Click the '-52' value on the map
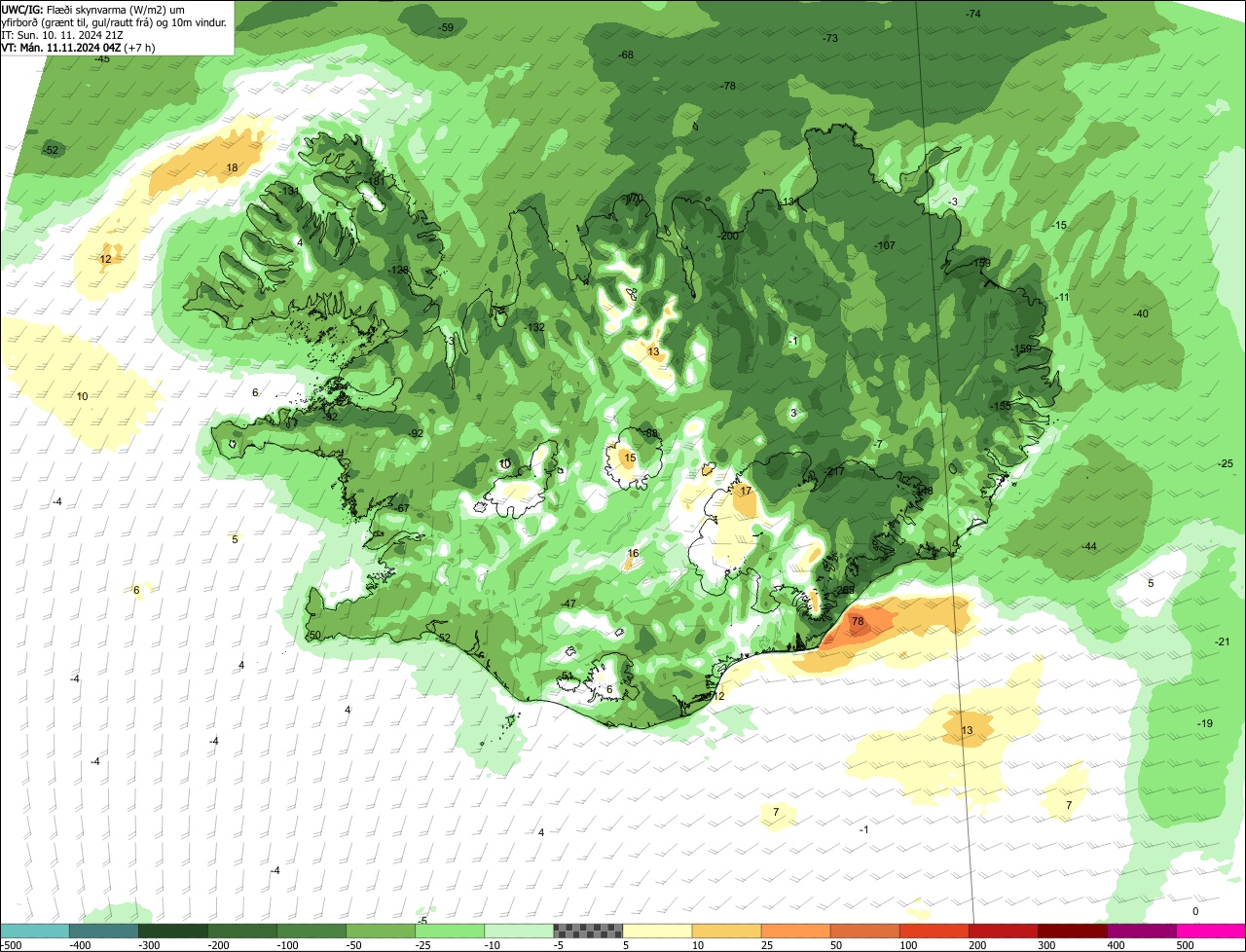 tap(51, 150)
